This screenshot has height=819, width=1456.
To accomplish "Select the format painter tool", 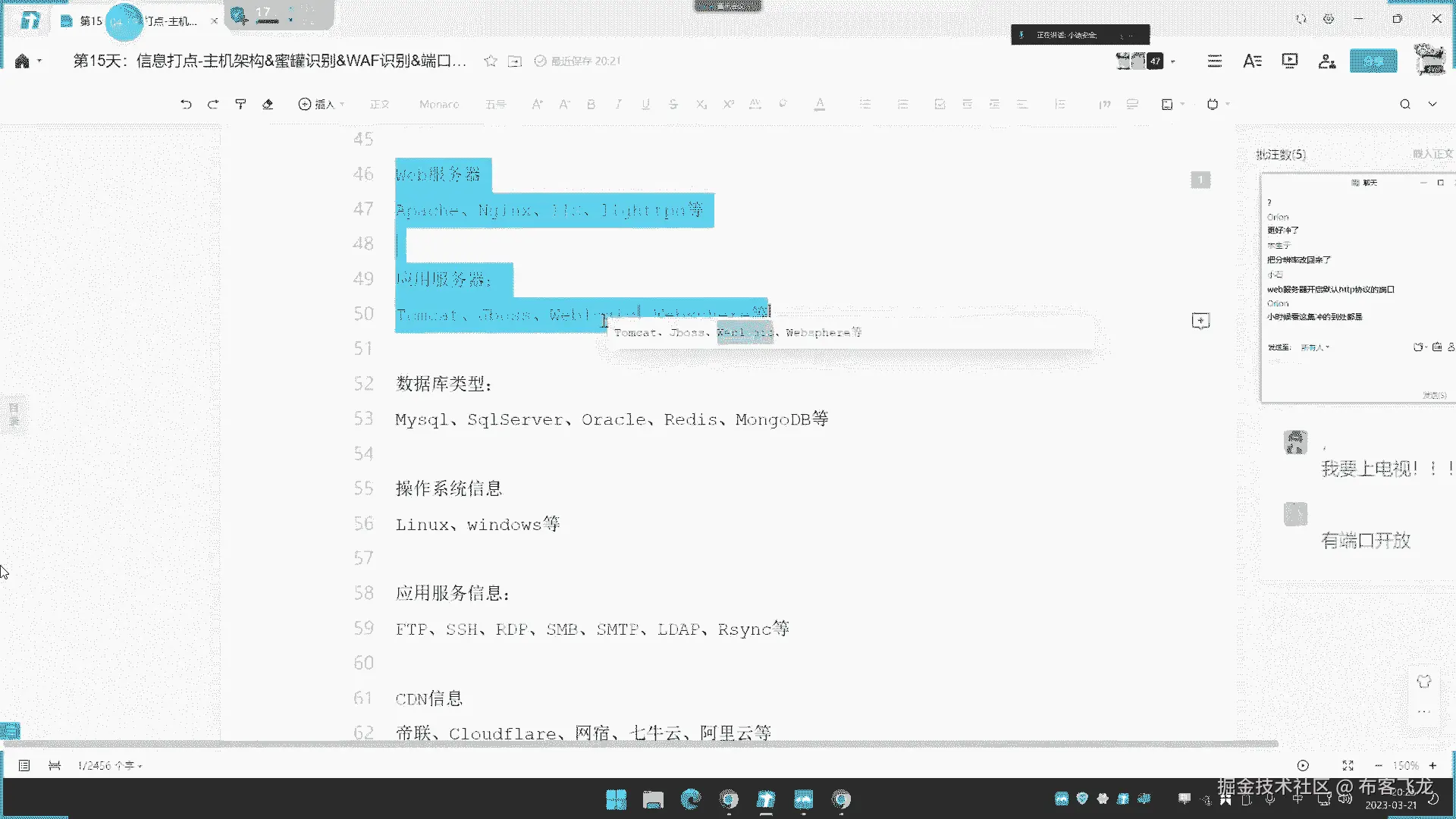I will [x=240, y=105].
